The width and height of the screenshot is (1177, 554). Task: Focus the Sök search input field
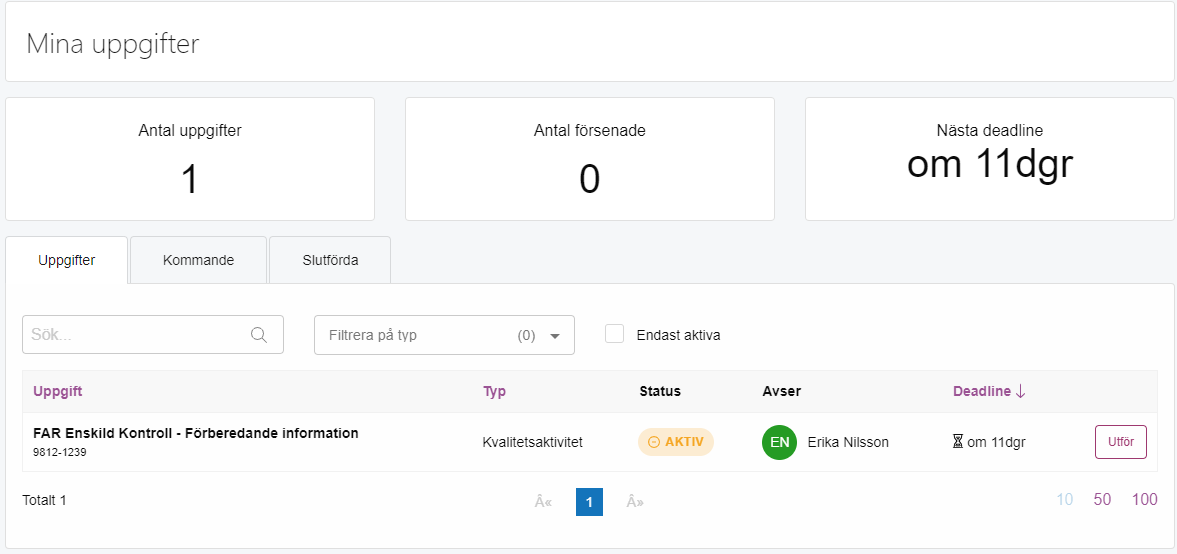[153, 335]
